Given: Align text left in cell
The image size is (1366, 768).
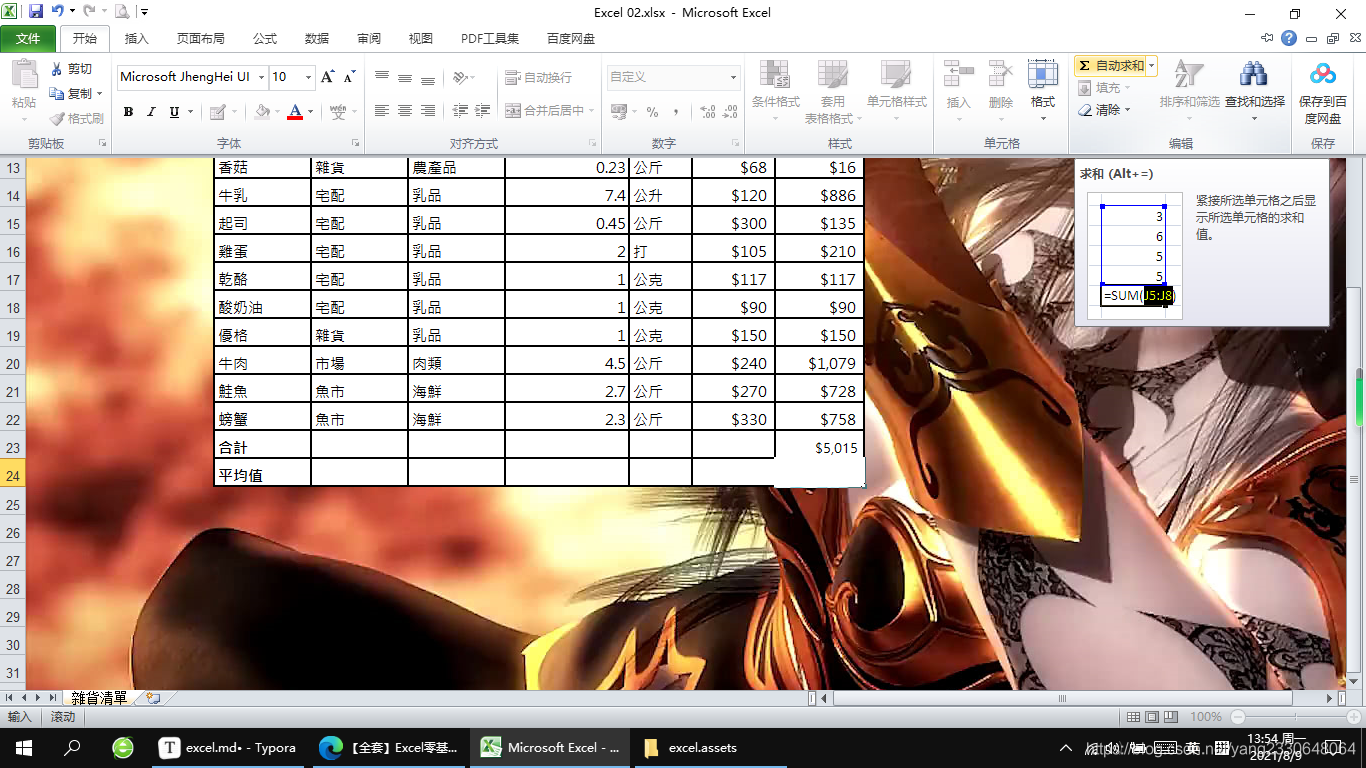Looking at the screenshot, I should tap(382, 111).
